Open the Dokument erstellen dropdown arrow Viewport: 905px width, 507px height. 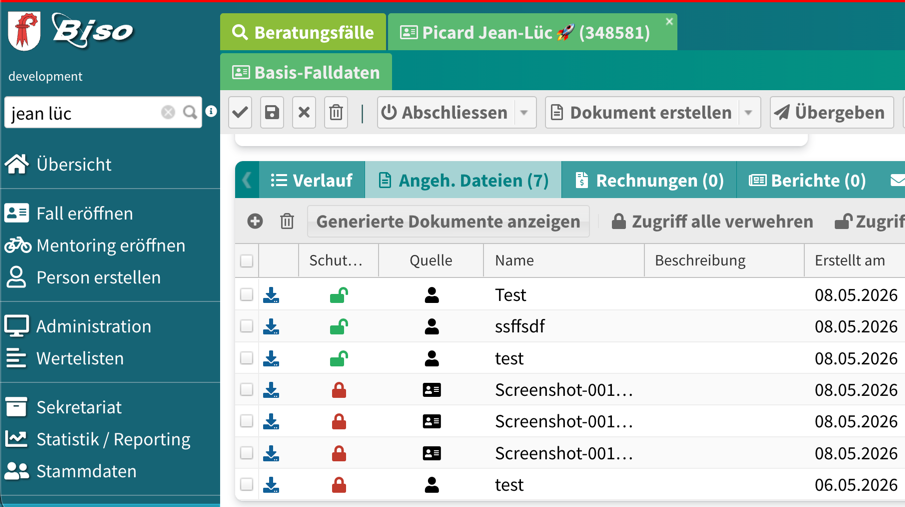pyautogui.click(x=749, y=112)
